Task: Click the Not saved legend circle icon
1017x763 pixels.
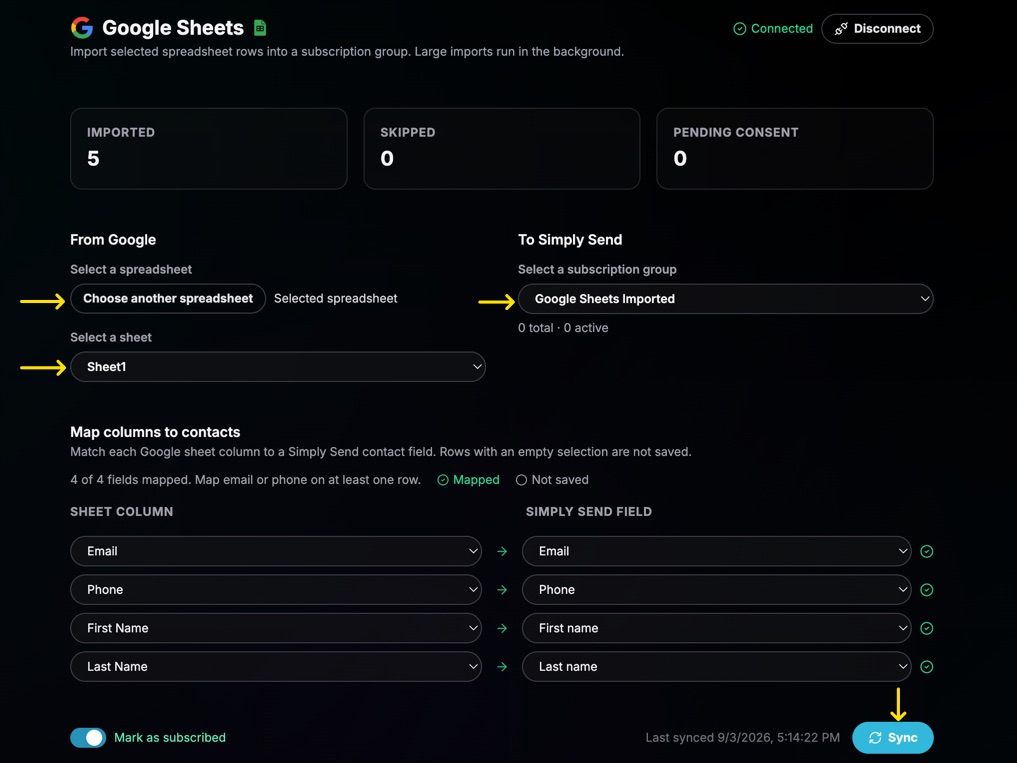Action: (521, 480)
